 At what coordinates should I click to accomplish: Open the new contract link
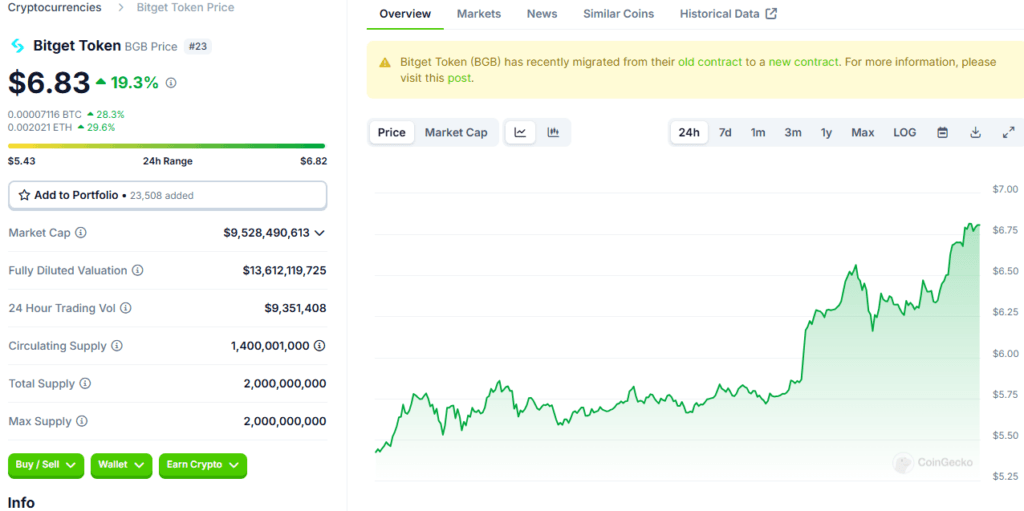(x=803, y=62)
